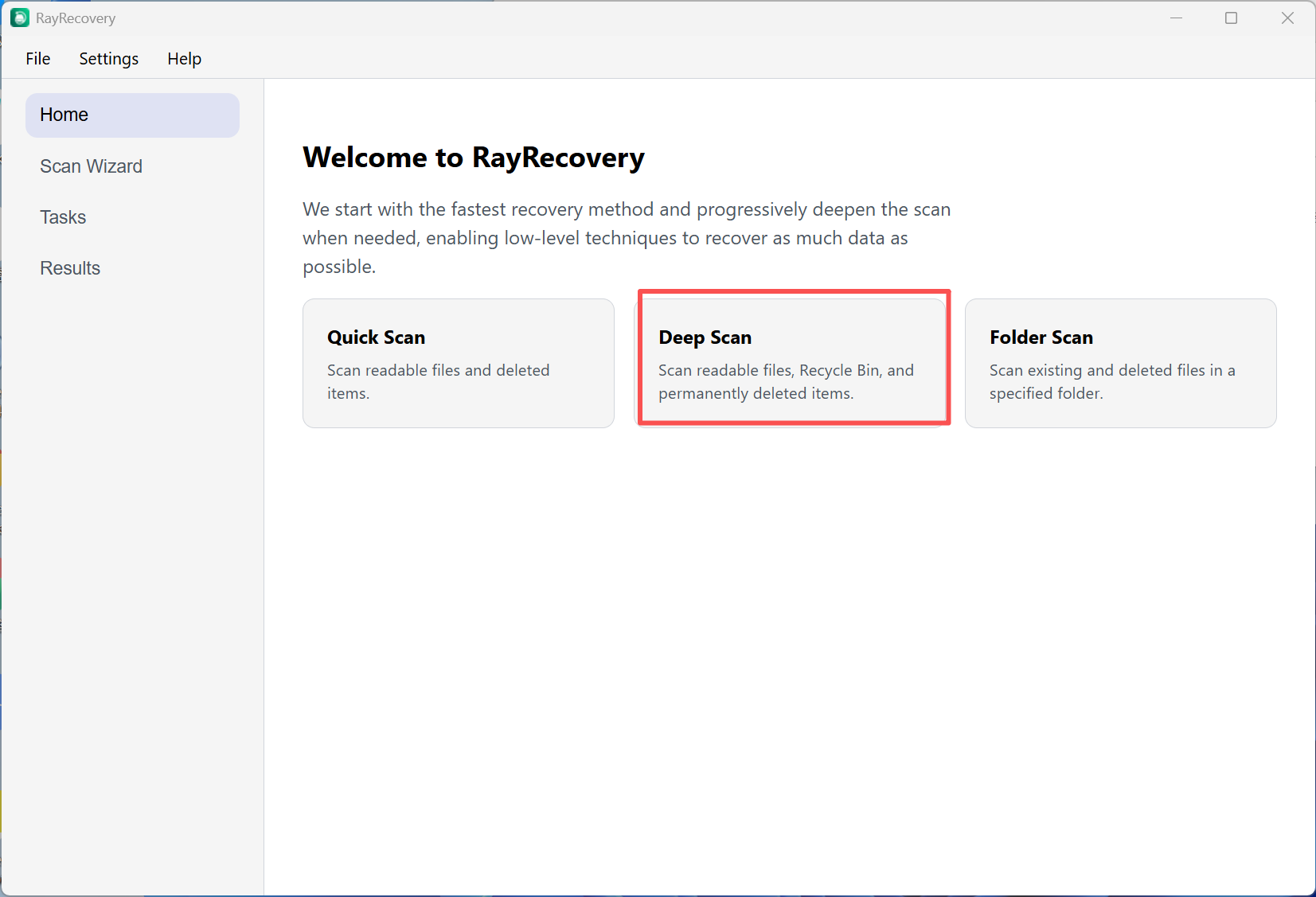The image size is (1316, 897).
Task: Click the RayRecovery title bar text
Action: [76, 18]
